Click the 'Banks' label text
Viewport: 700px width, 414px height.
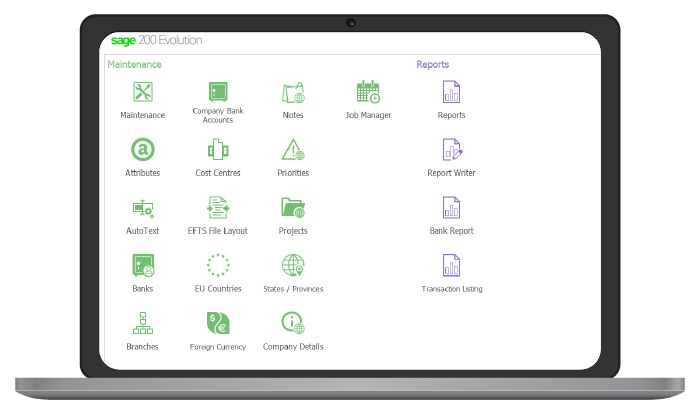pos(143,289)
